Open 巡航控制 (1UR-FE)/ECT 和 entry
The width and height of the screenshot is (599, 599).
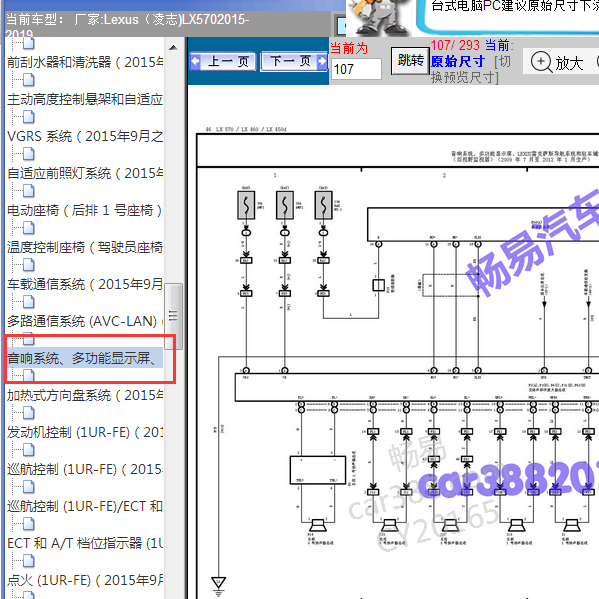[85, 507]
